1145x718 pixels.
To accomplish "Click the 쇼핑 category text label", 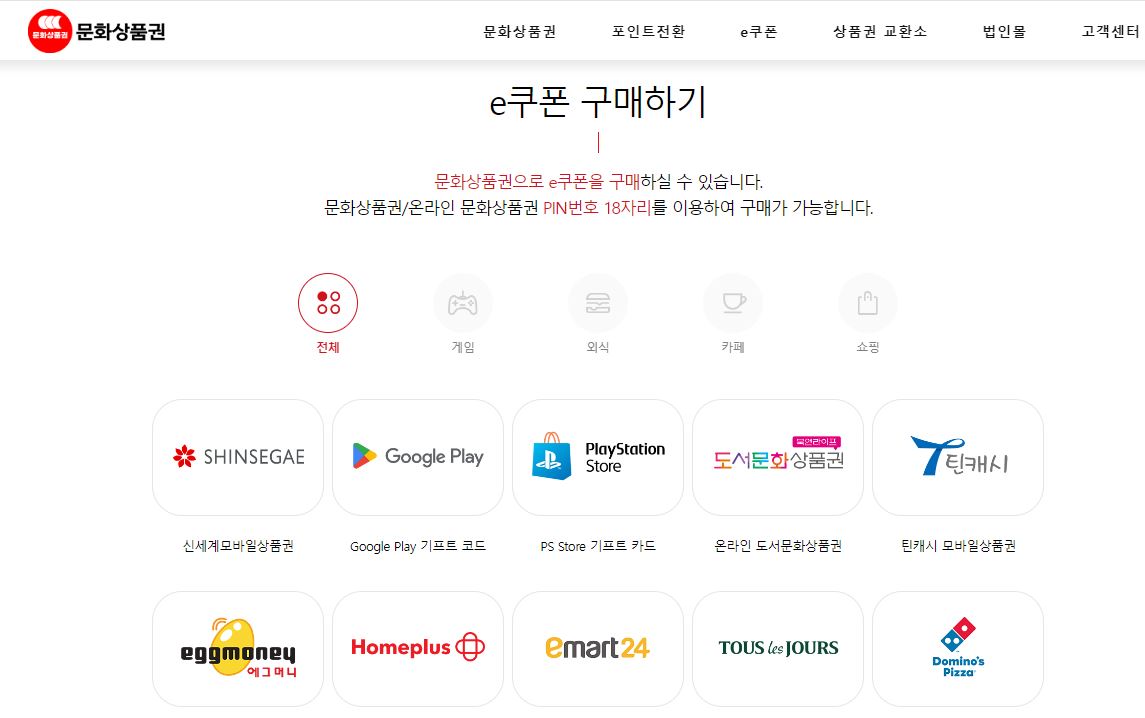I will point(868,347).
